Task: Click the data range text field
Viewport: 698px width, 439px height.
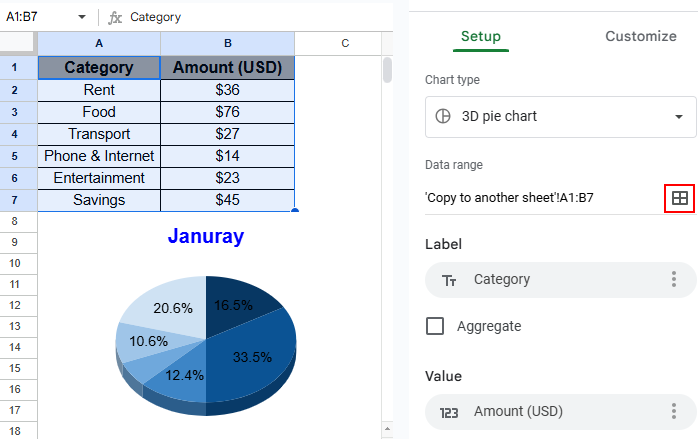Action: pos(540,198)
